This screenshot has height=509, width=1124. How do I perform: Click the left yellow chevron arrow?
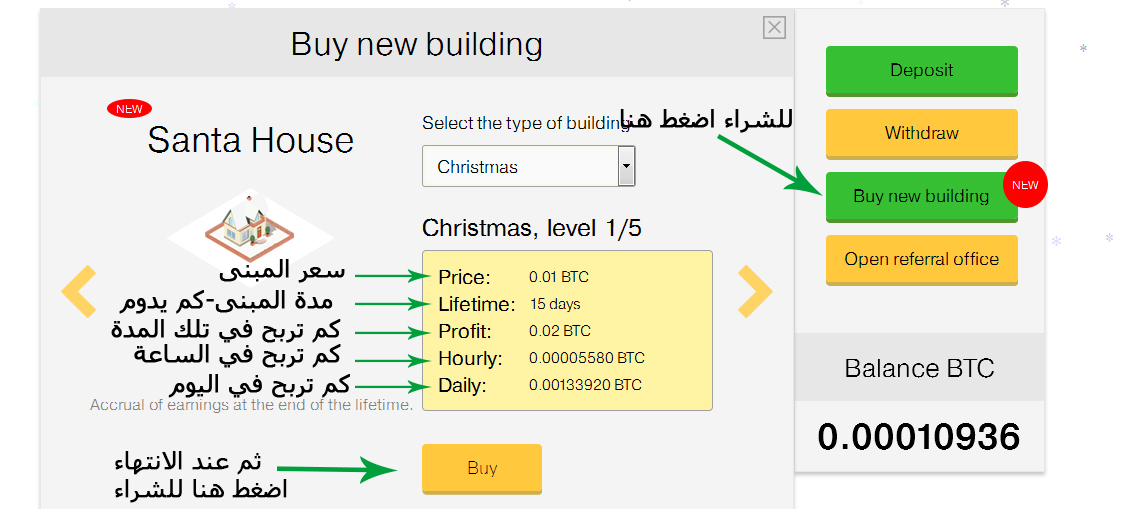(x=79, y=291)
